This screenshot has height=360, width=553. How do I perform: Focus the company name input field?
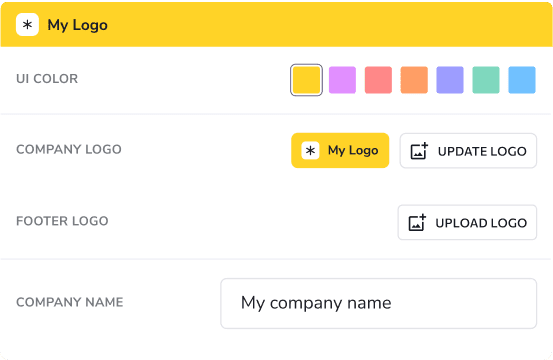(379, 304)
